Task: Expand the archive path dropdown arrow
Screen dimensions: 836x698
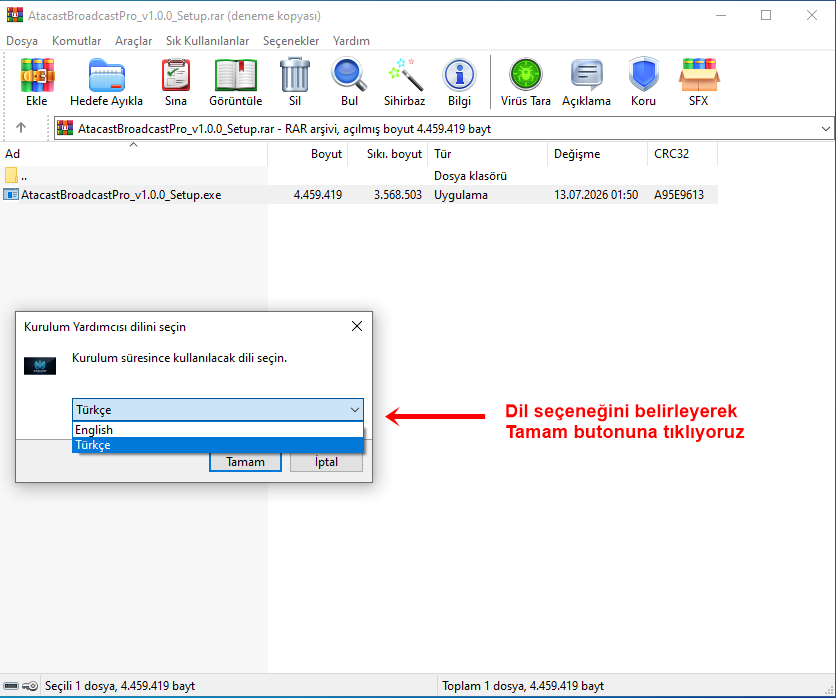Action: pyautogui.click(x=825, y=129)
